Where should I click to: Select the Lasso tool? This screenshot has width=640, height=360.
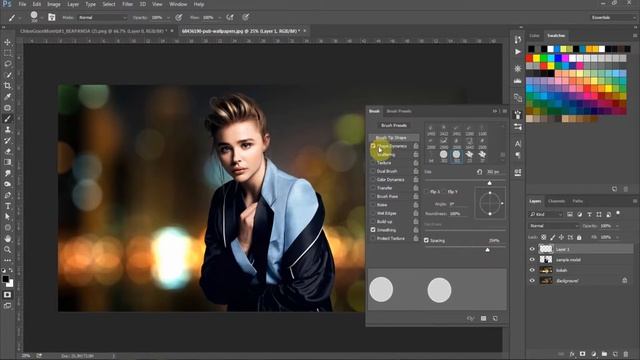[x=7, y=64]
